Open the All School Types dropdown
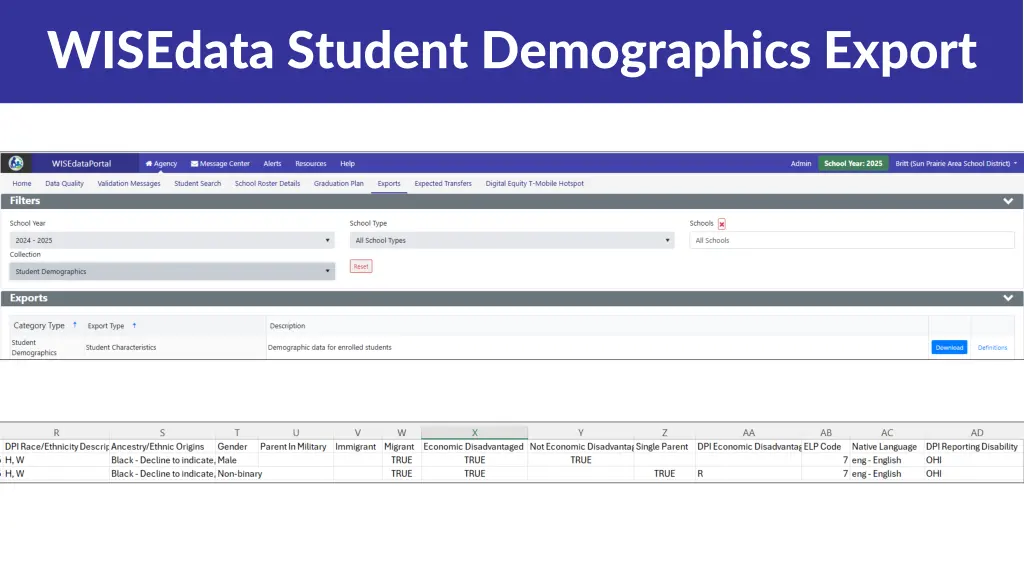Screen dimensions: 1024x576 click(511, 240)
